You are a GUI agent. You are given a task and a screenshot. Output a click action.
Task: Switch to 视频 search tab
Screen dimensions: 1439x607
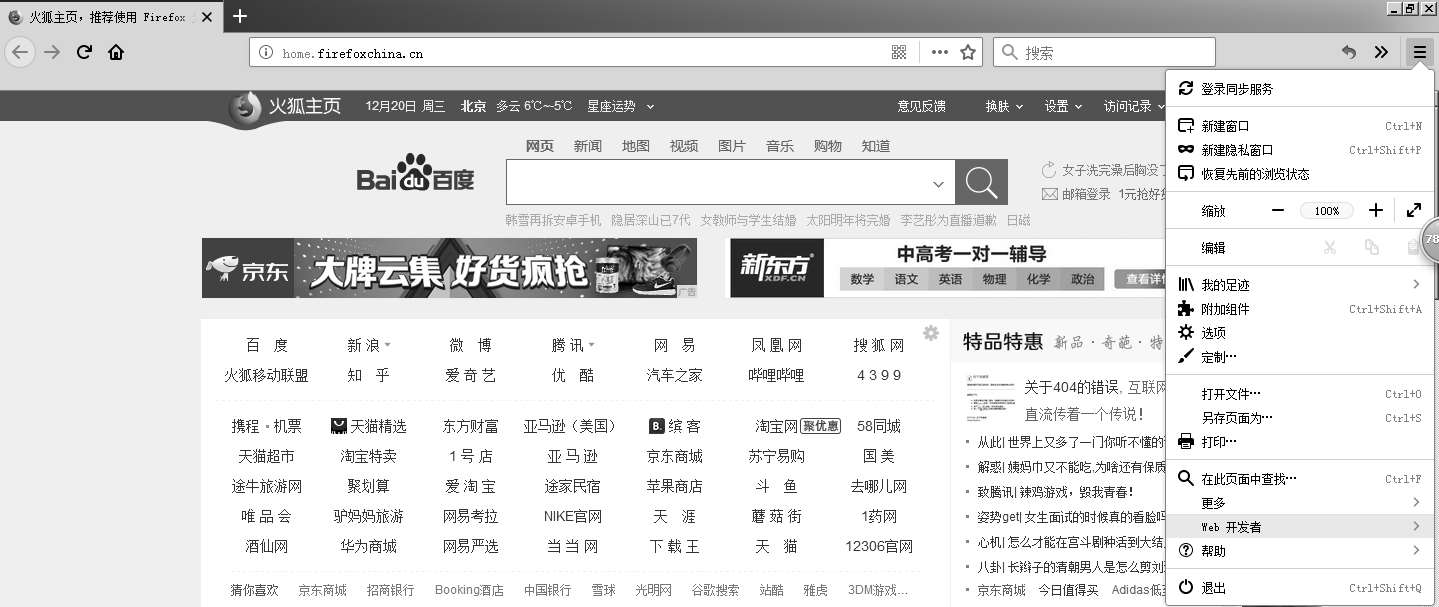[x=684, y=146]
